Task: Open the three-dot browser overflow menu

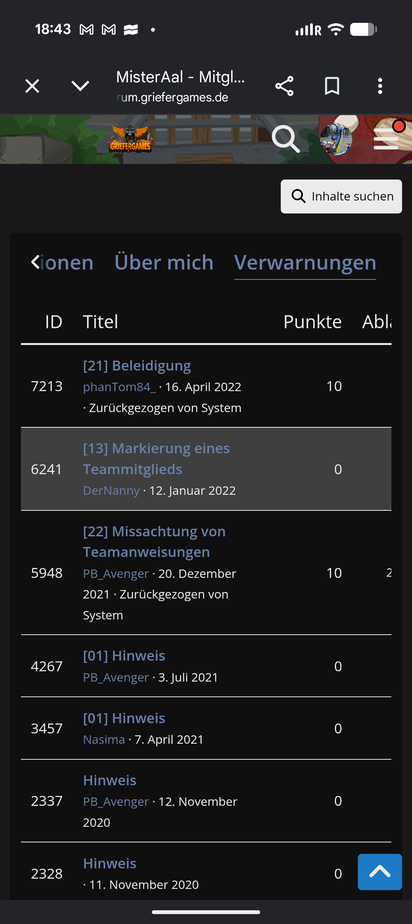Action: click(x=380, y=86)
